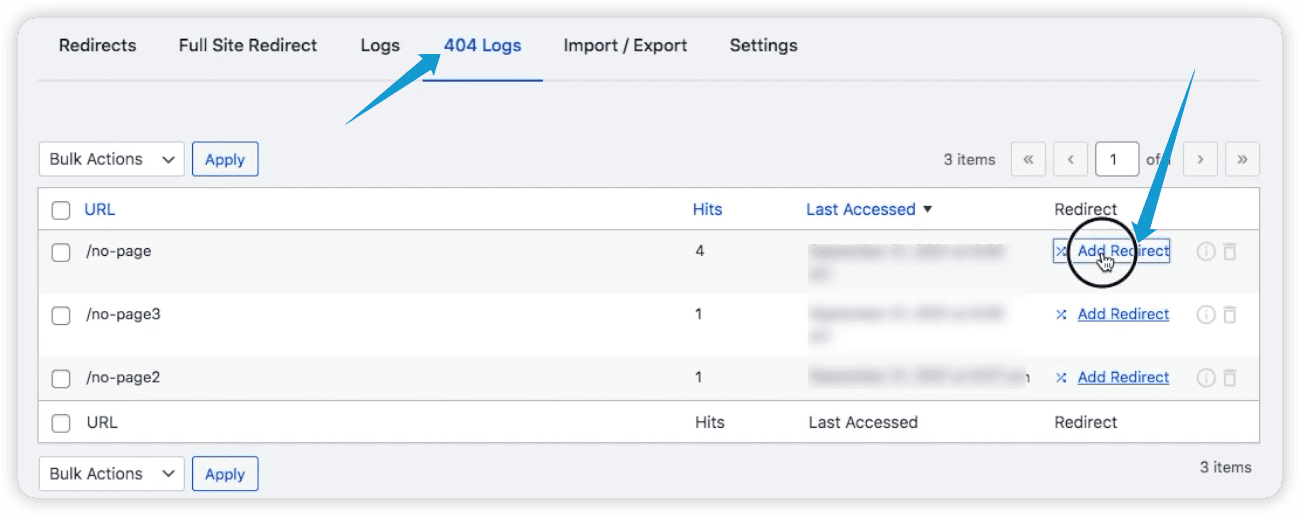Image resolution: width=1300 pixels, height=516 pixels.
Task: Click the /no-page URL text
Action: [x=119, y=251]
